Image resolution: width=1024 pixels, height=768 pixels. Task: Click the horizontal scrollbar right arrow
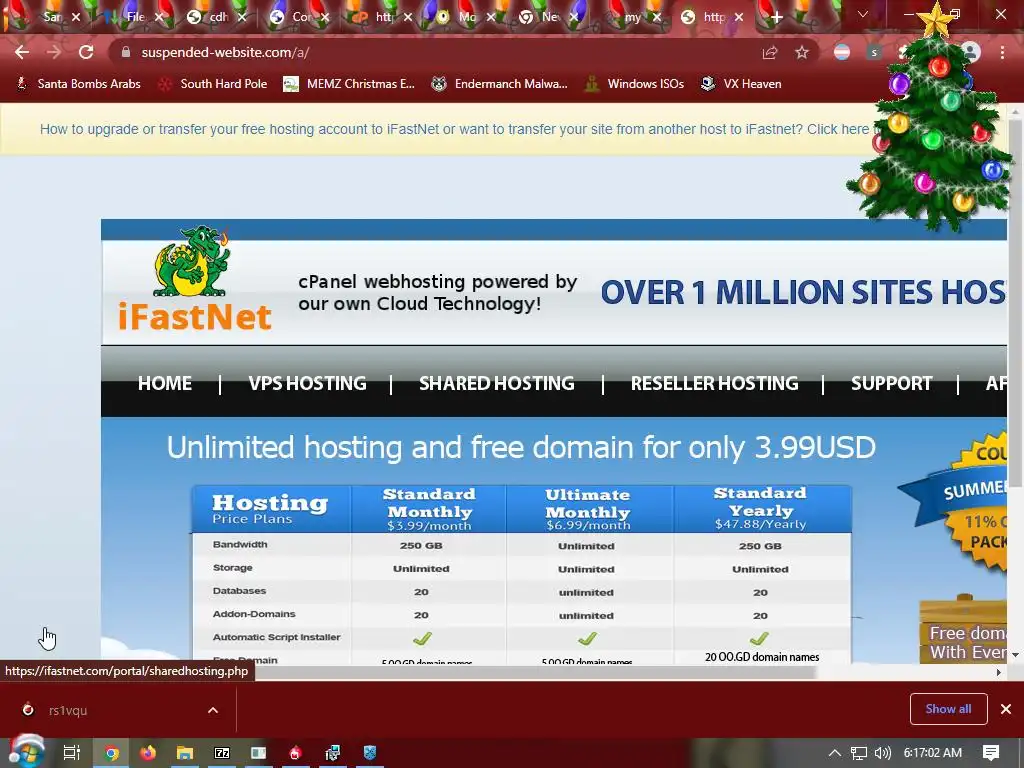pos(999,672)
